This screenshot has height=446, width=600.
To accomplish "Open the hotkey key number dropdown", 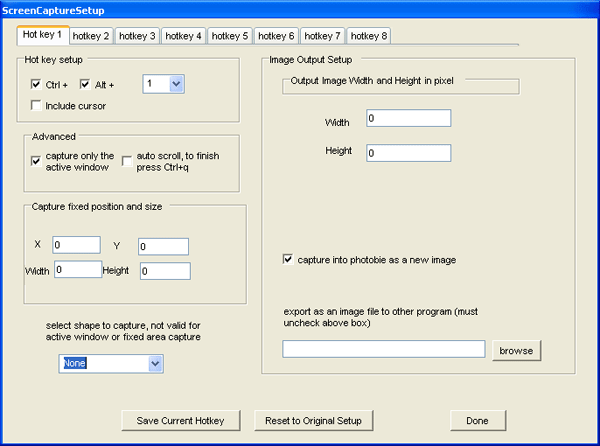I will tap(176, 84).
